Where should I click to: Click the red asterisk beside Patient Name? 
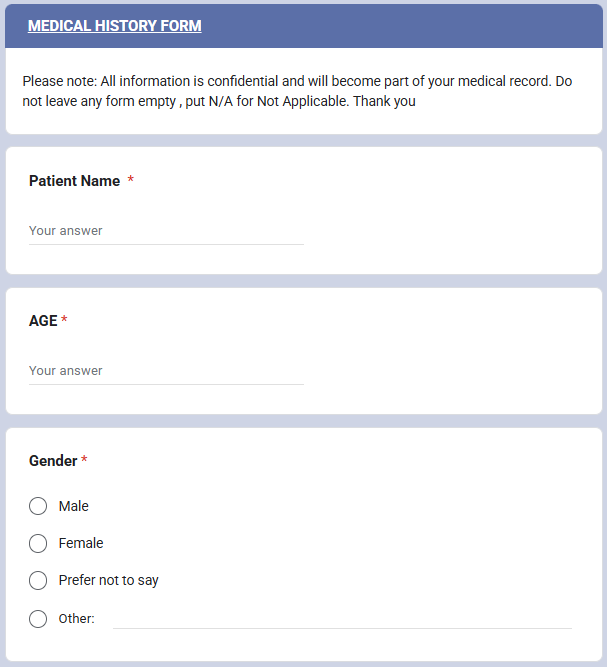coord(131,181)
